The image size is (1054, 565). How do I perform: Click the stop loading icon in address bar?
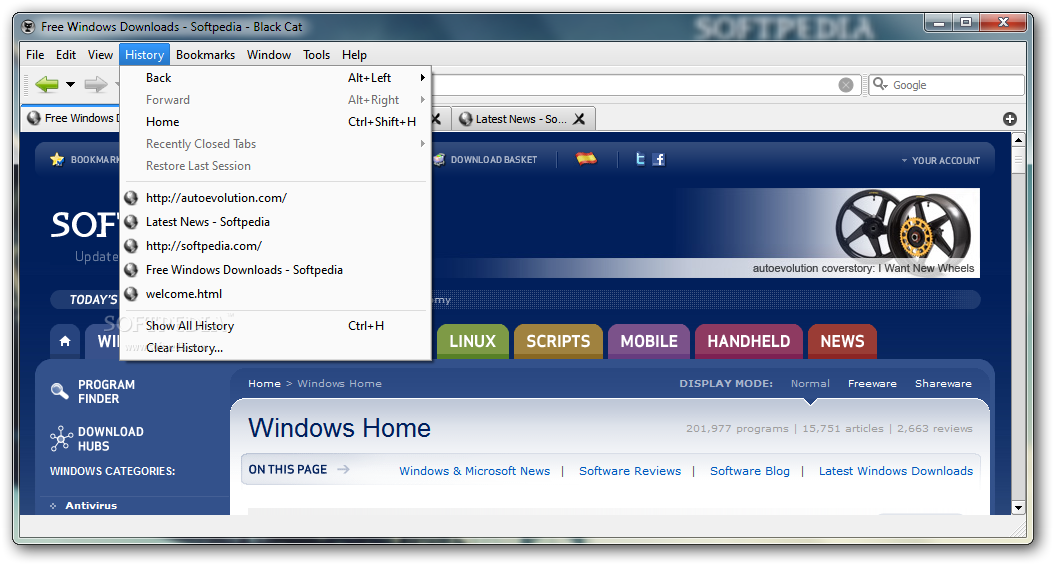[x=846, y=85]
